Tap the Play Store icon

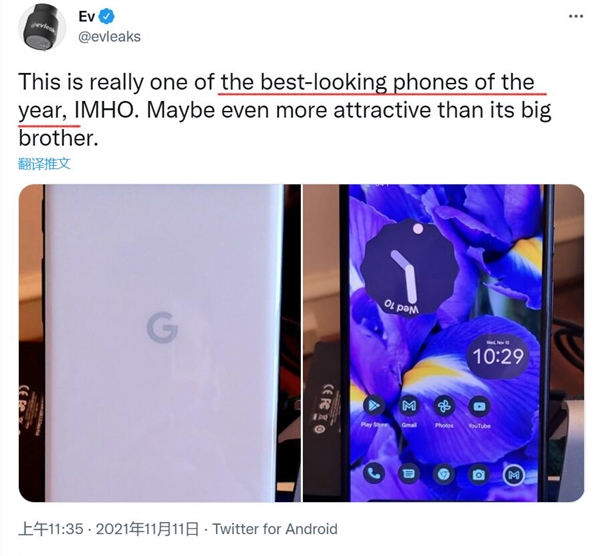(374, 405)
